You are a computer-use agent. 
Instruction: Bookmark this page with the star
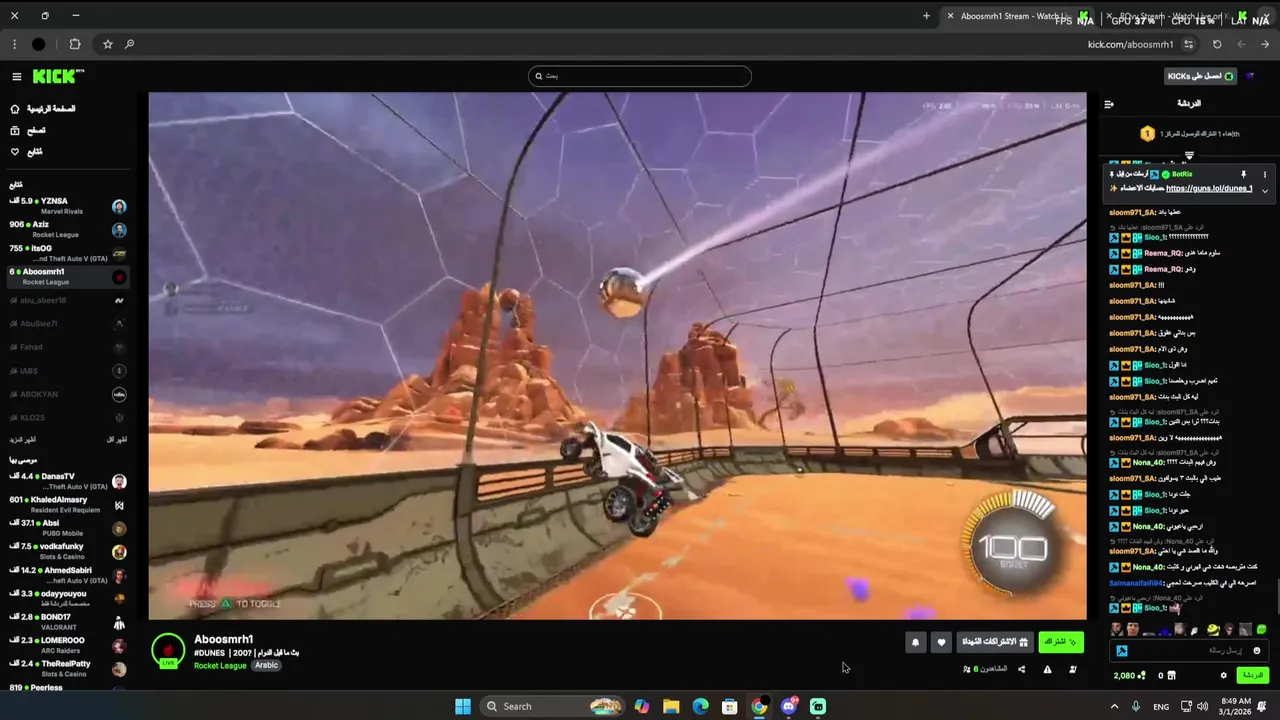[x=108, y=44]
